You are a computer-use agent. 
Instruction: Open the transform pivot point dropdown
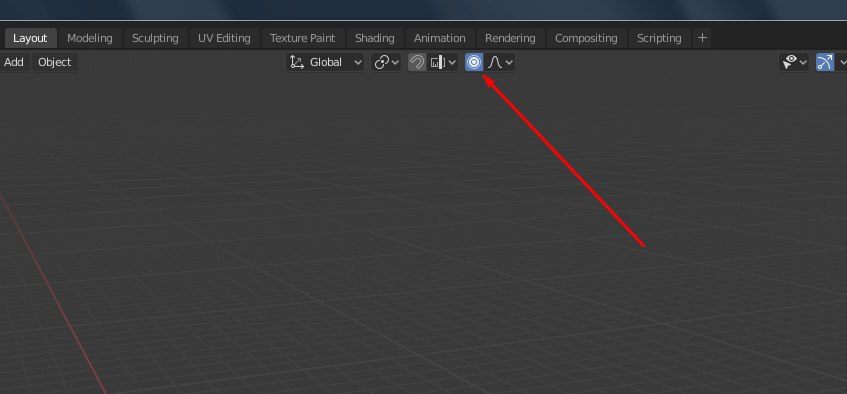tap(387, 62)
